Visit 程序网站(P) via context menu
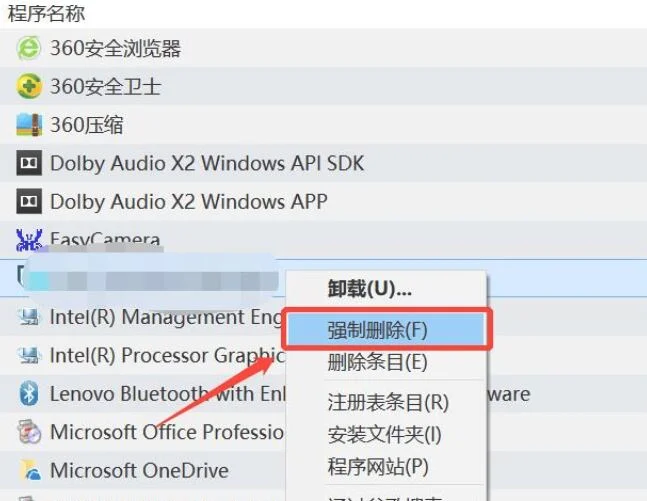647x501 pixels. 378,467
